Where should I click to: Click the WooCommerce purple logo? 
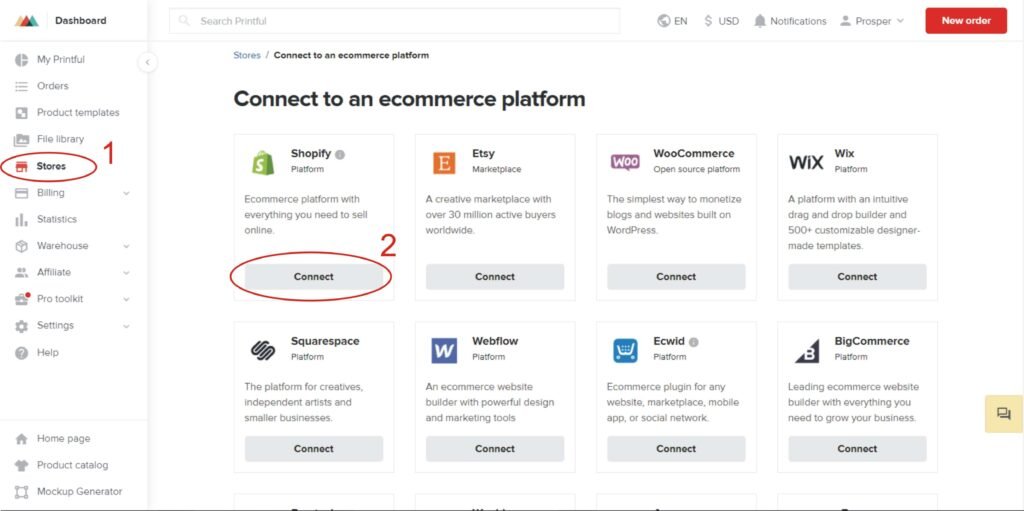tap(625, 162)
